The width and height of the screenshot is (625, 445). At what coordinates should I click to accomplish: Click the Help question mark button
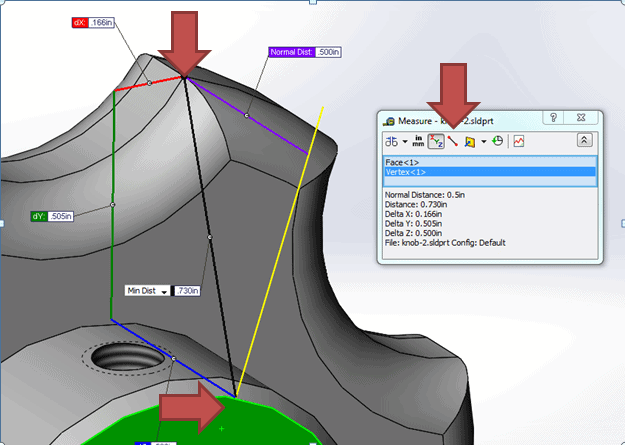point(552,118)
